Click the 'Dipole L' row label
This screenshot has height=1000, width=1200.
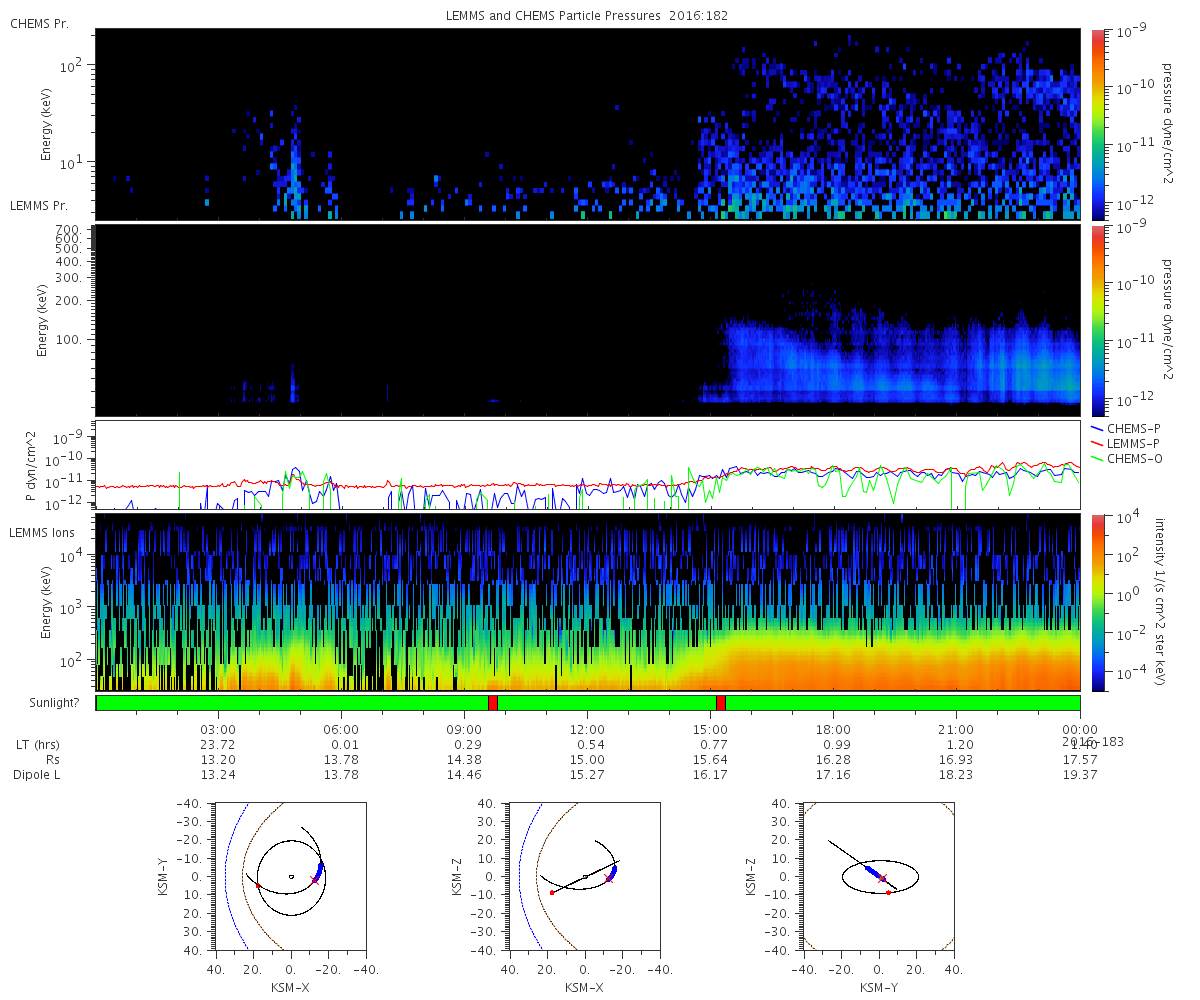pos(37,775)
